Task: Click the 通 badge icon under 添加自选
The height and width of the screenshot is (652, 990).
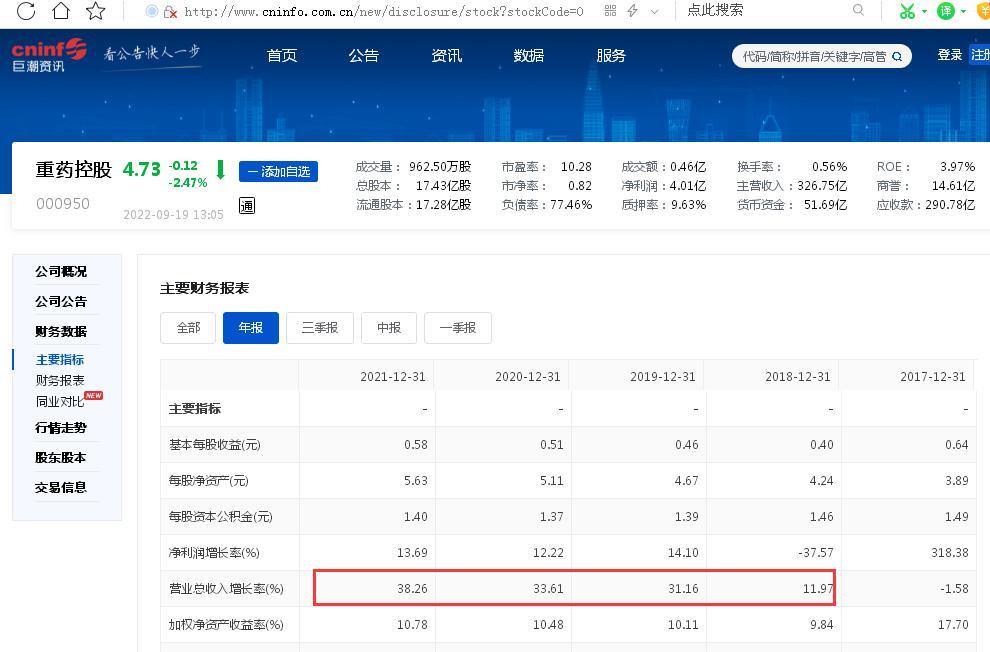Action: [x=247, y=206]
